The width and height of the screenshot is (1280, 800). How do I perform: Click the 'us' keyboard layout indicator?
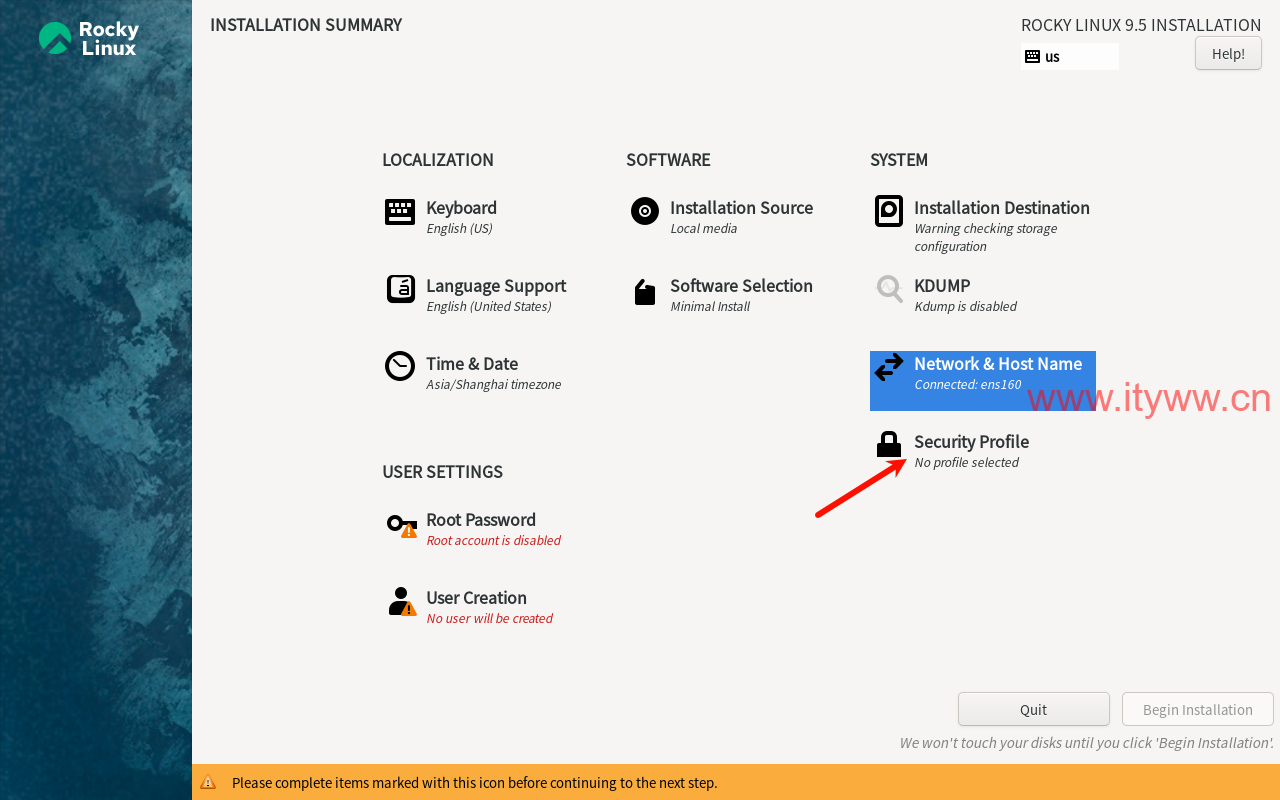point(1069,57)
